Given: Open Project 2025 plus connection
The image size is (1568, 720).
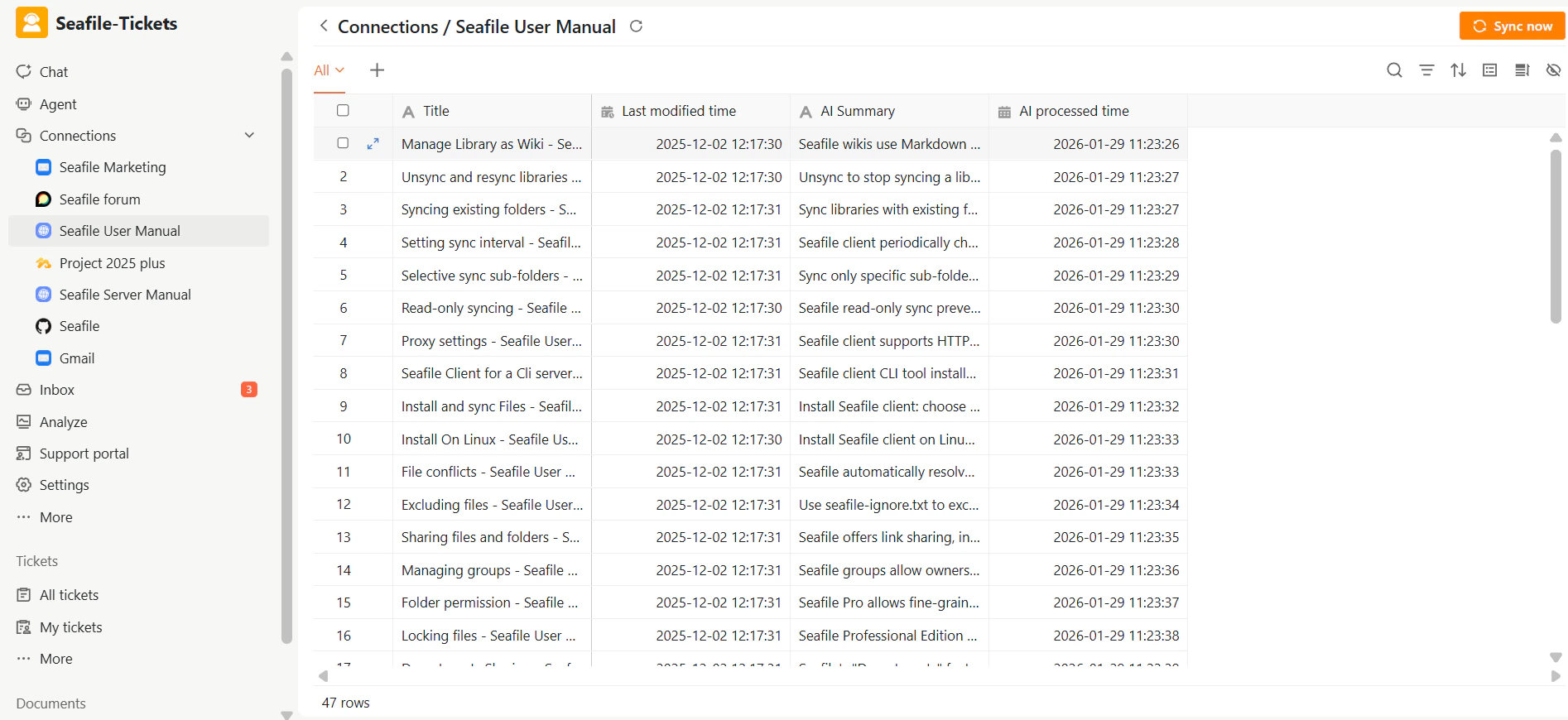Looking at the screenshot, I should [138, 263].
